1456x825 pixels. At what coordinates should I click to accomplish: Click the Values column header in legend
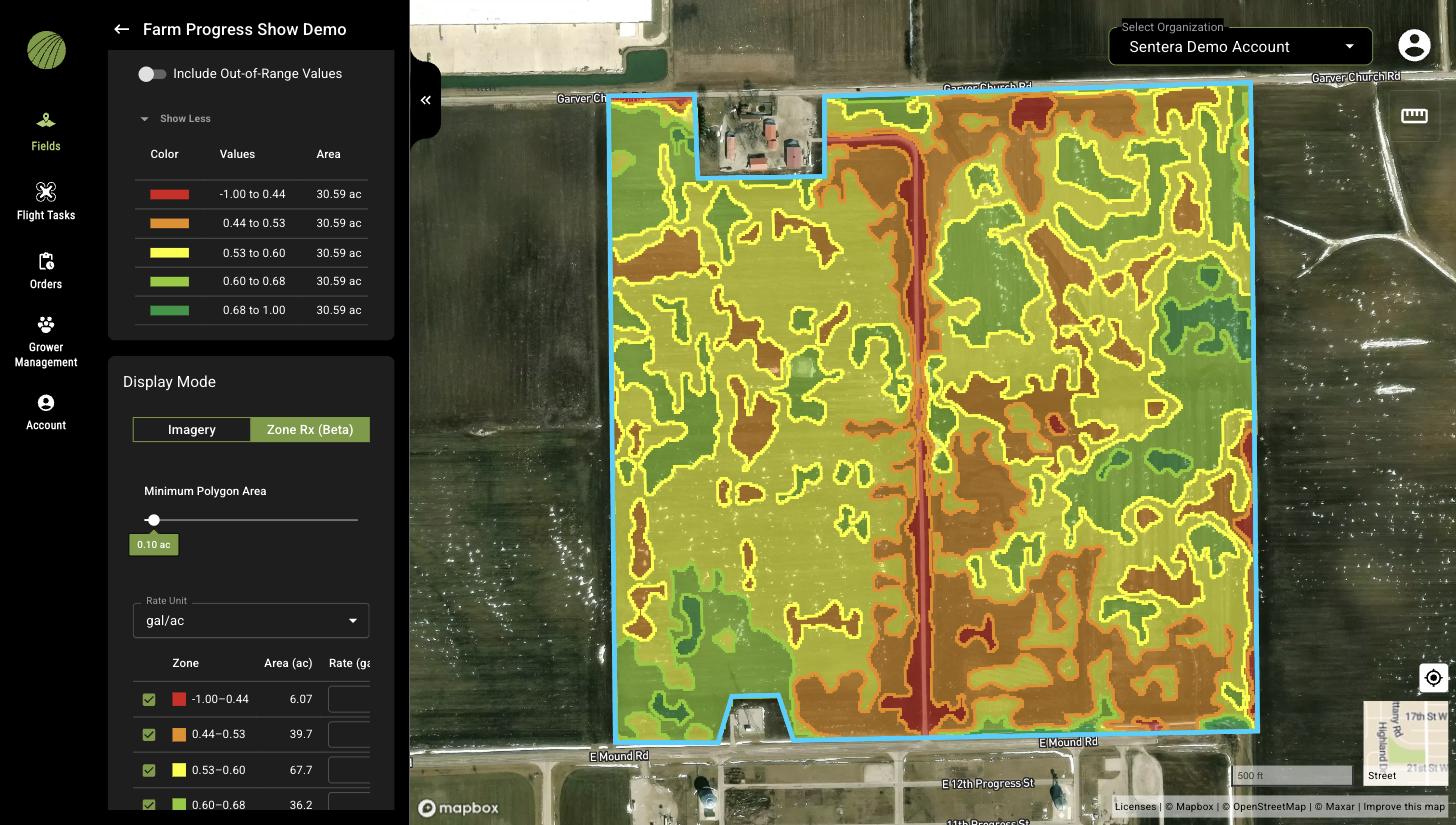click(x=237, y=154)
